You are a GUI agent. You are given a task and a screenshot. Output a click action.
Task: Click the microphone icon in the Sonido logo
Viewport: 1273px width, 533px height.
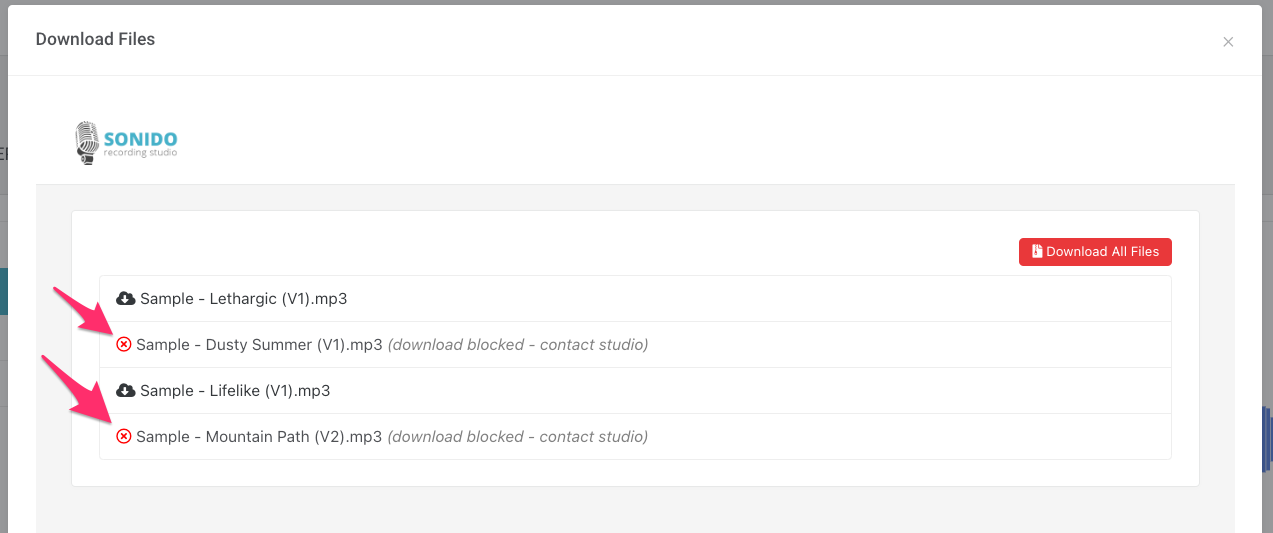(88, 142)
